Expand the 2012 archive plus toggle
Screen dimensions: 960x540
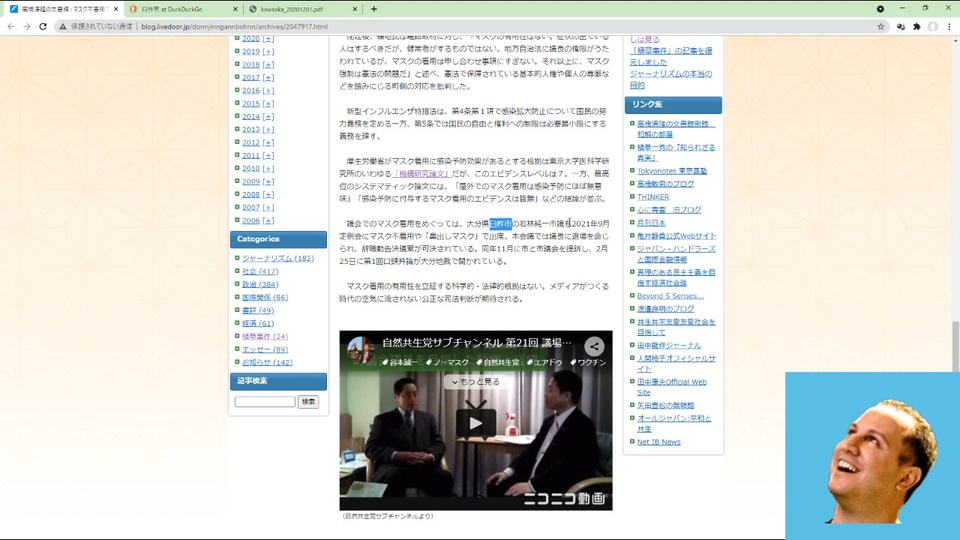click(x=268, y=142)
